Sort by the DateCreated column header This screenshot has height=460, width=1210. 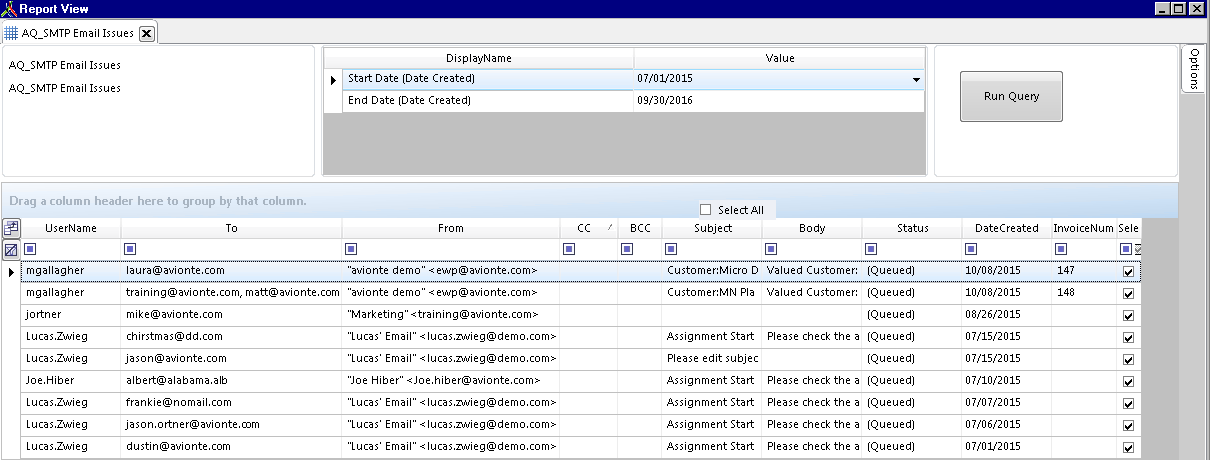click(1007, 228)
